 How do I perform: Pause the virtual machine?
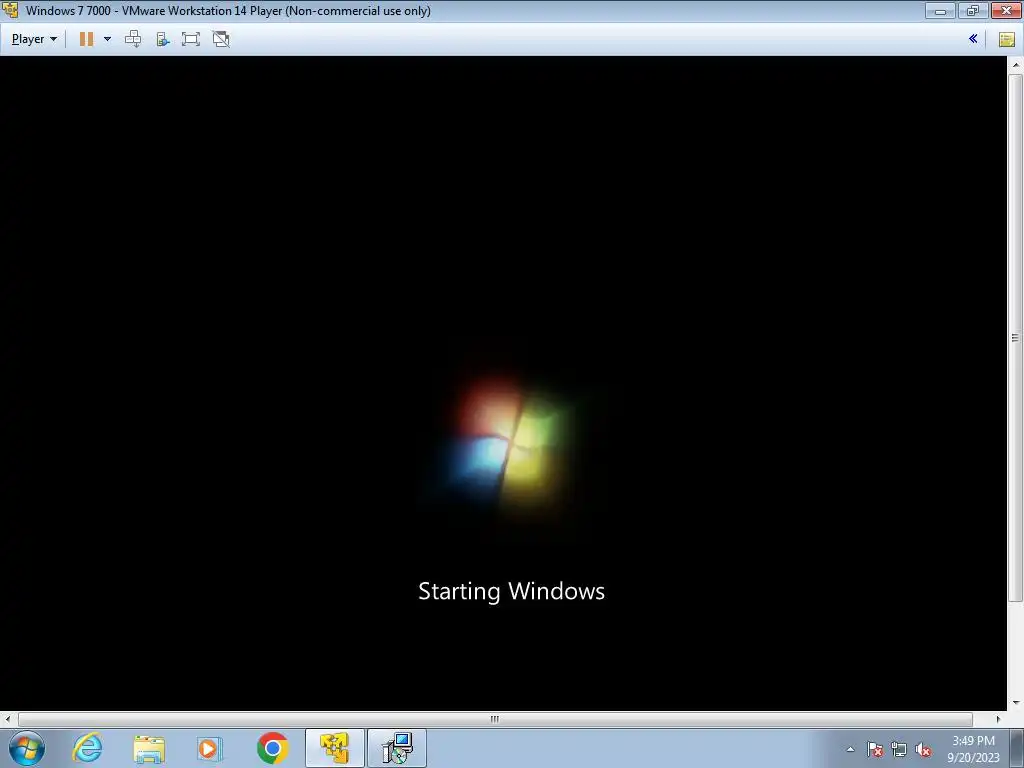click(86, 39)
